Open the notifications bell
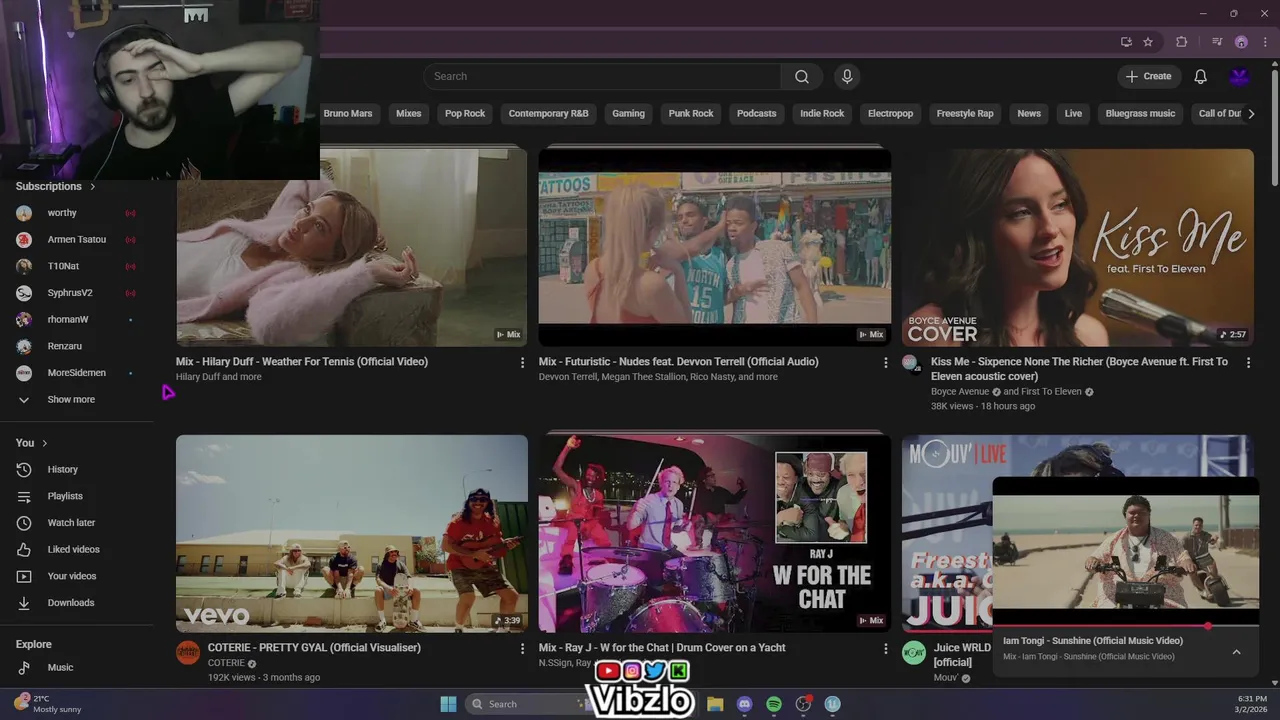 [x=1201, y=76]
